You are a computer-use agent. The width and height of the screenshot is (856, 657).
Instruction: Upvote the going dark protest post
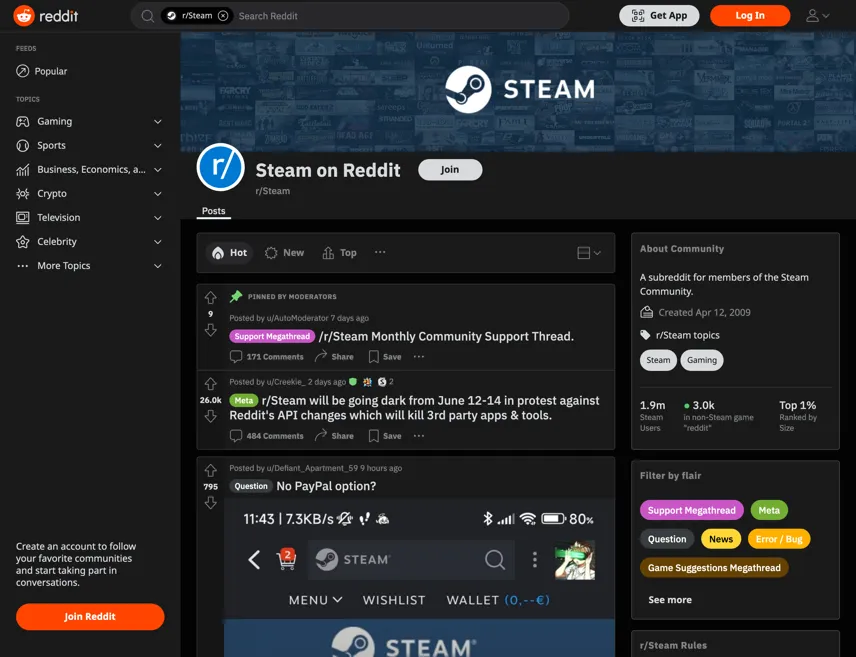[x=211, y=384]
